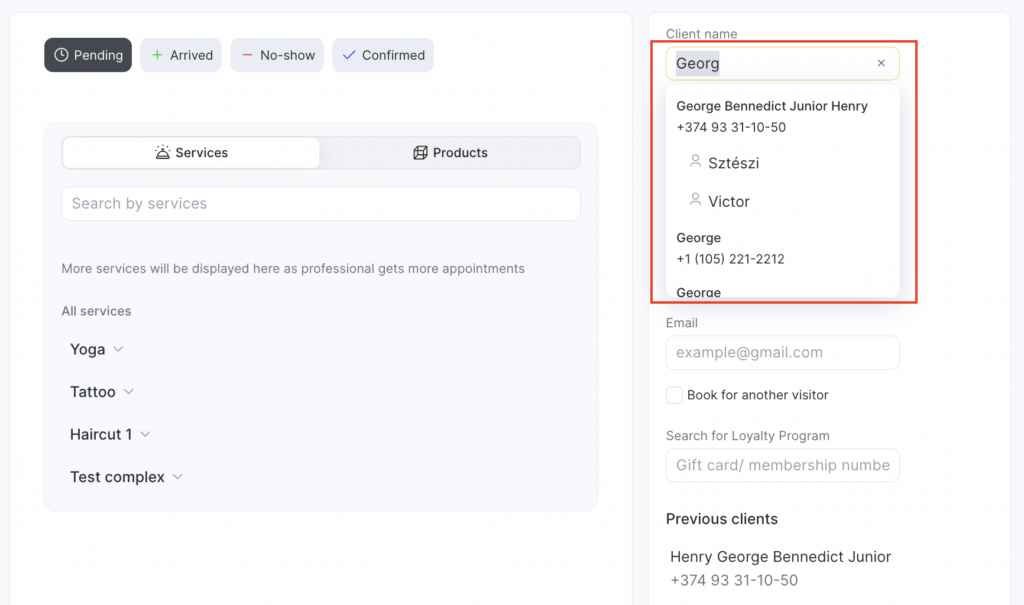Click the Search by services field
The height and width of the screenshot is (605, 1024).
tap(320, 204)
